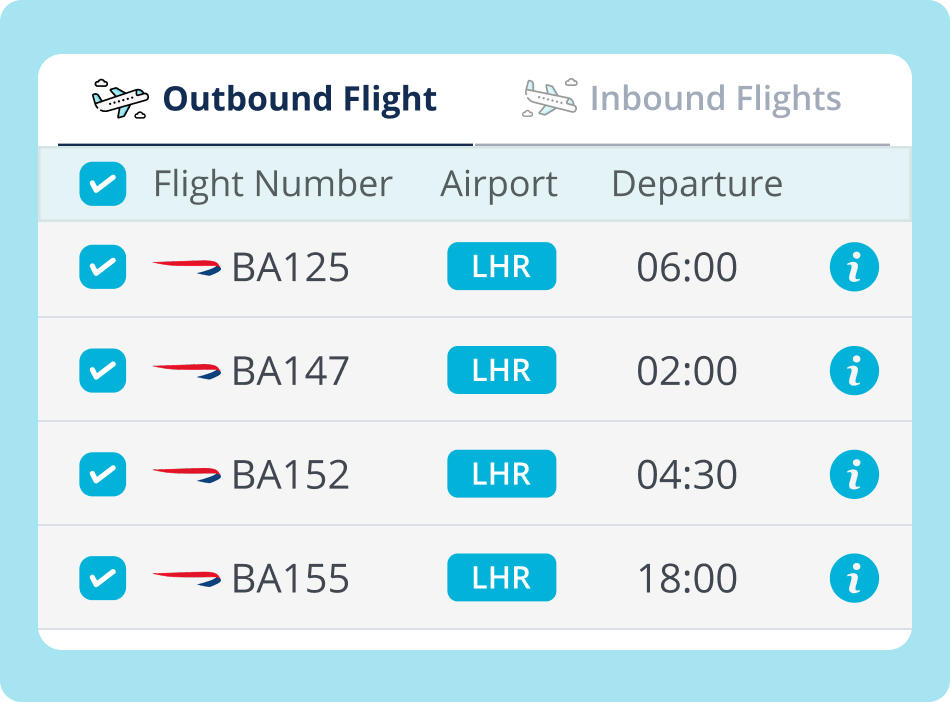Click the plane icon beside Inbound Flights
The width and height of the screenshot is (950, 702).
[551, 96]
